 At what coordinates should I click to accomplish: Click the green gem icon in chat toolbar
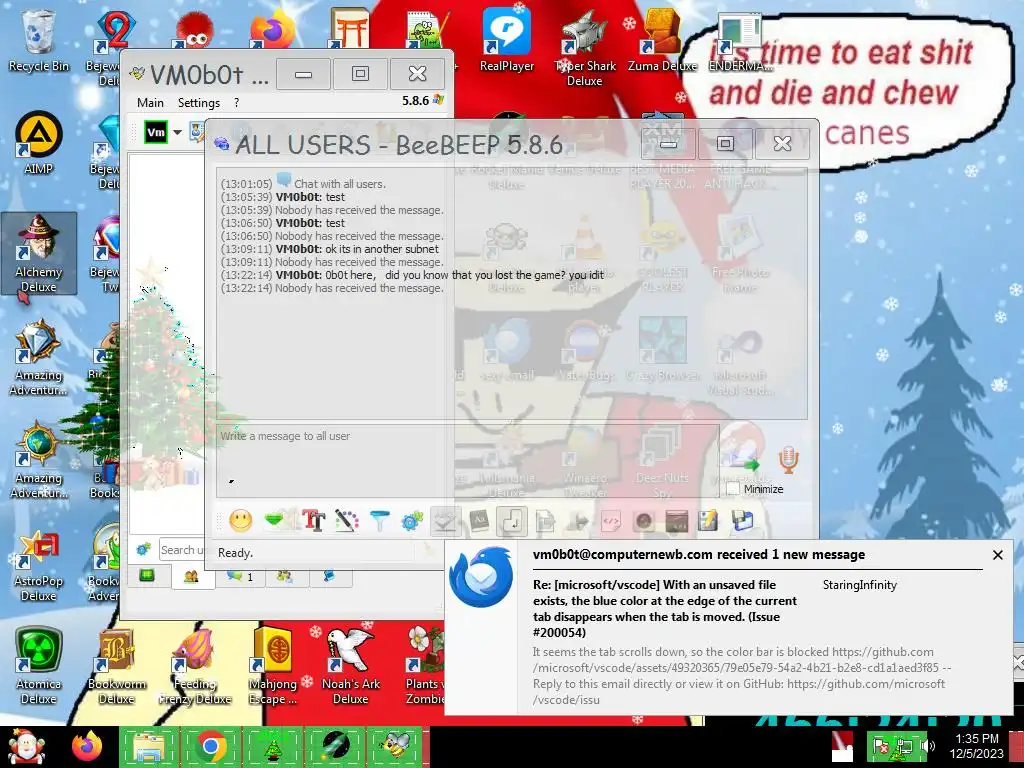point(276,520)
